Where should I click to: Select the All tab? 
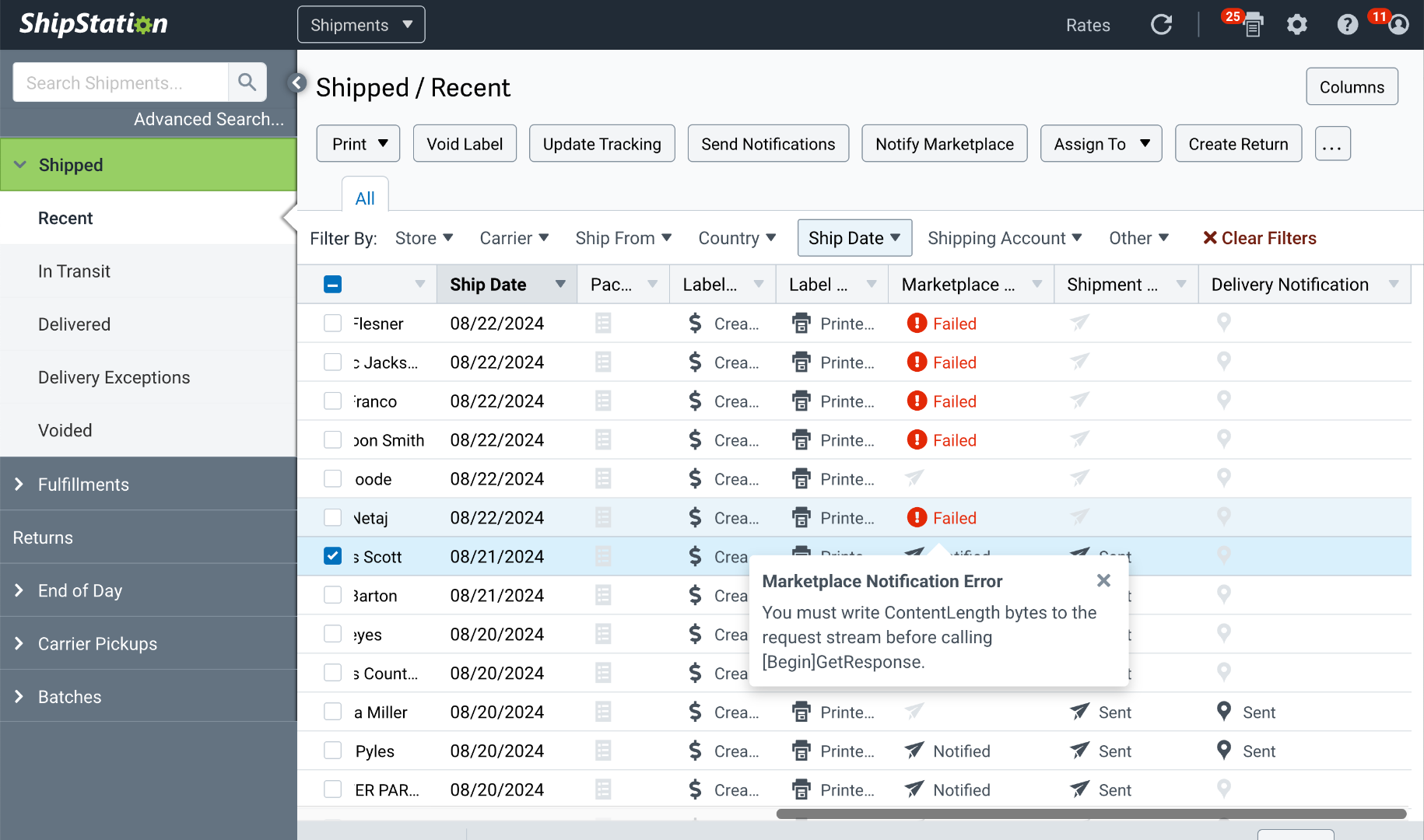365,198
